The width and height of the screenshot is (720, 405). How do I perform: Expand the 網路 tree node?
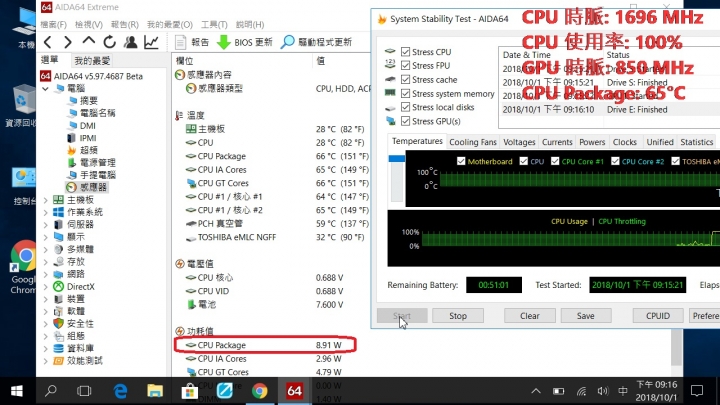click(x=45, y=274)
